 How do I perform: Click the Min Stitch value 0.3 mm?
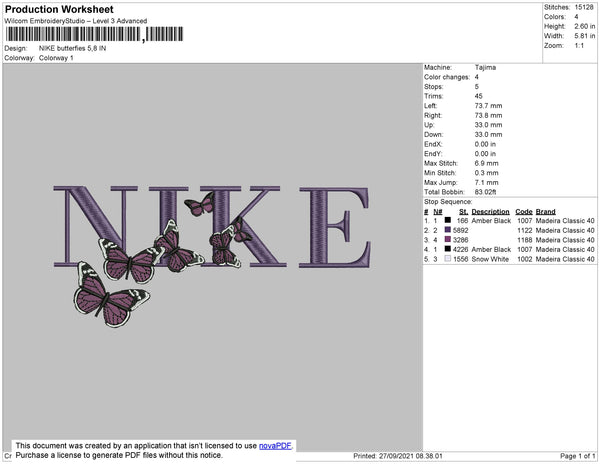click(x=486, y=173)
